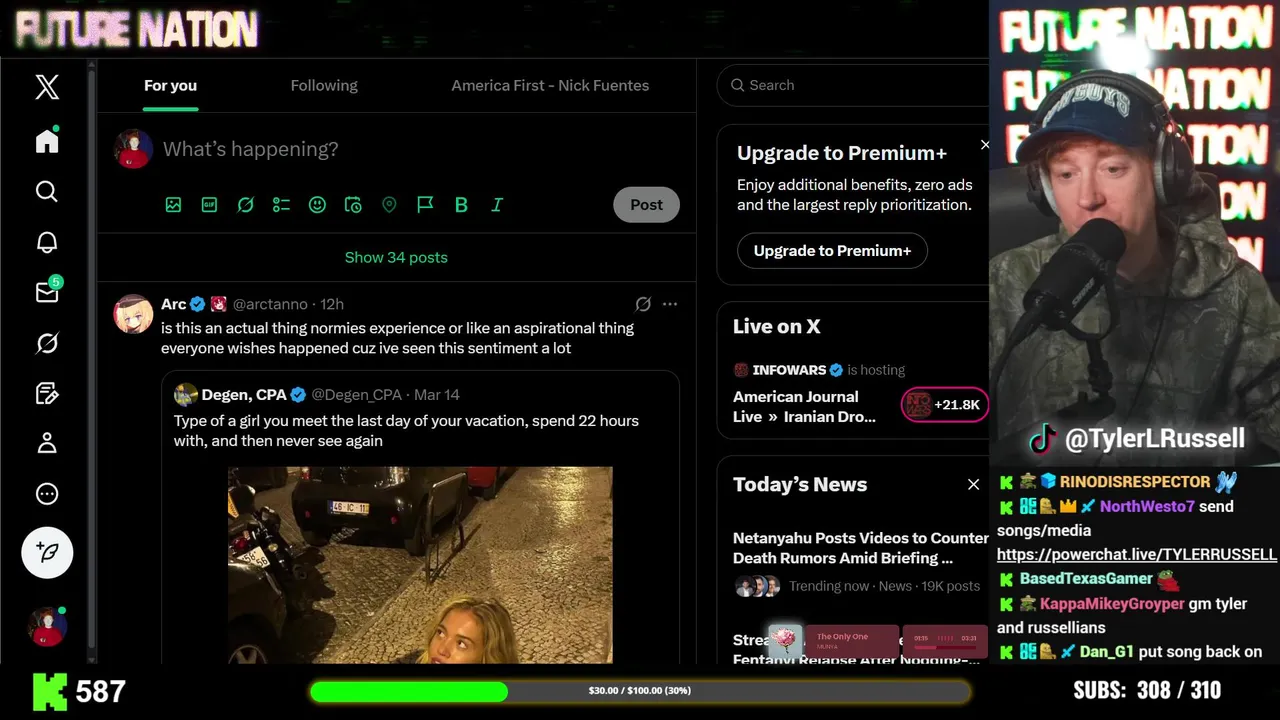Dismiss the Premium+ upgrade card
The width and height of the screenshot is (1280, 720).
[985, 145]
